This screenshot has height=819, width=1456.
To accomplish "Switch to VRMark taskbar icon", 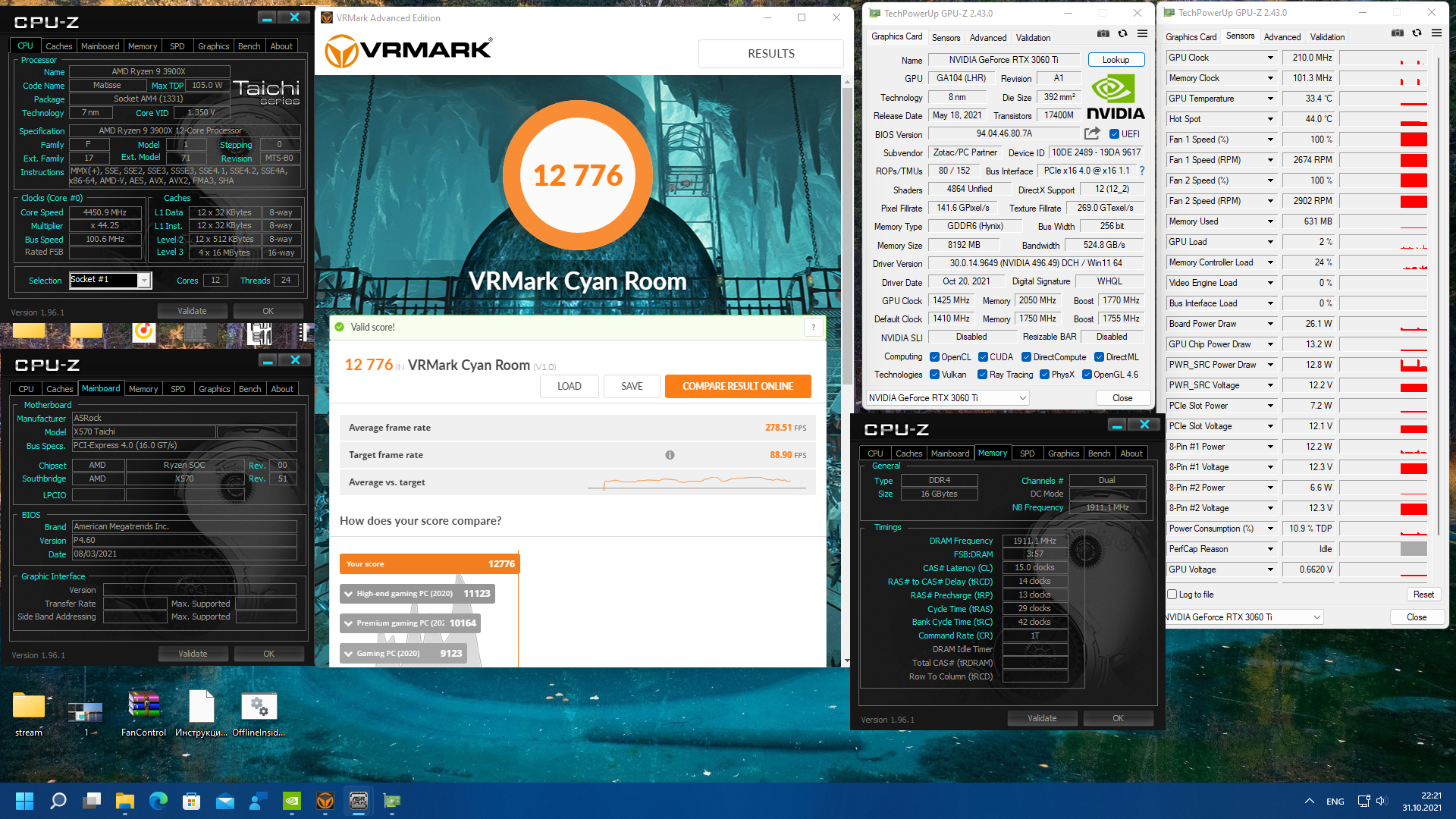I will click(x=325, y=801).
